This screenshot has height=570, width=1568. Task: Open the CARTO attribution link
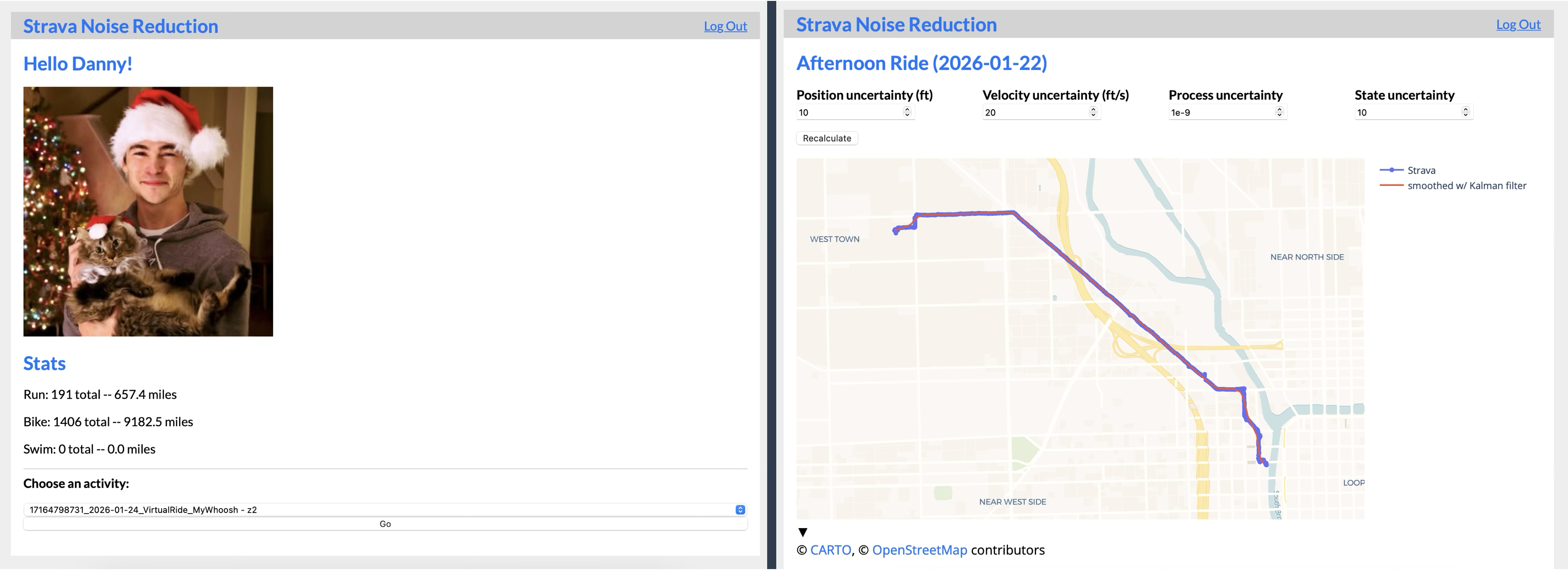point(830,550)
